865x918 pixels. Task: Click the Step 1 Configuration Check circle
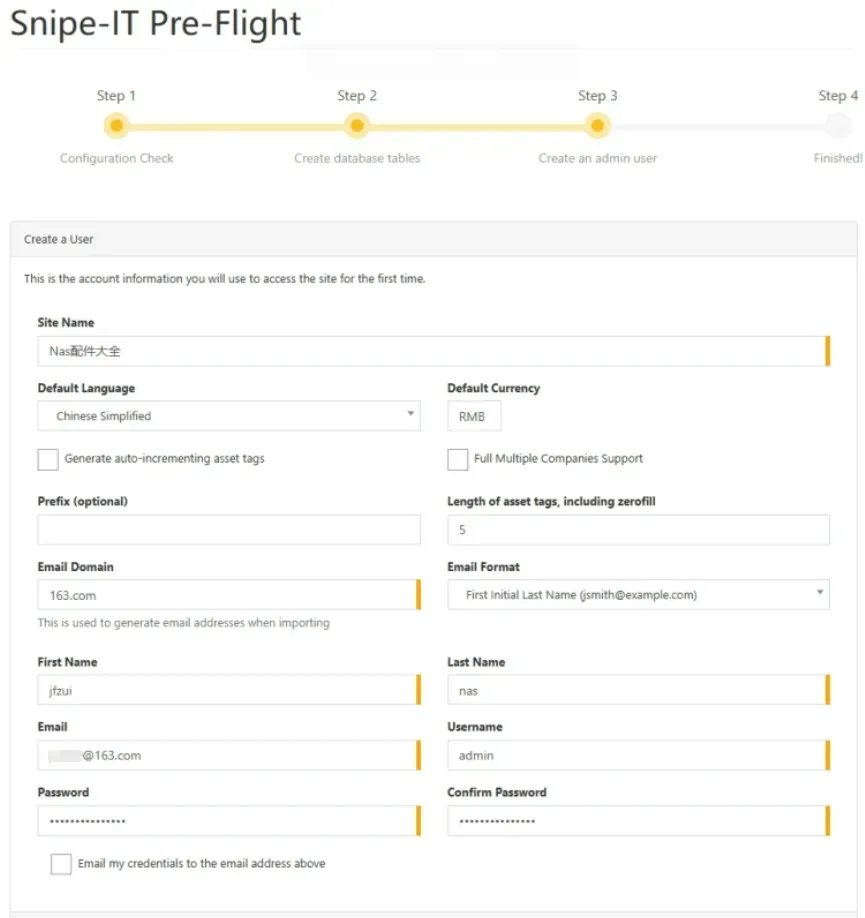pos(117,126)
